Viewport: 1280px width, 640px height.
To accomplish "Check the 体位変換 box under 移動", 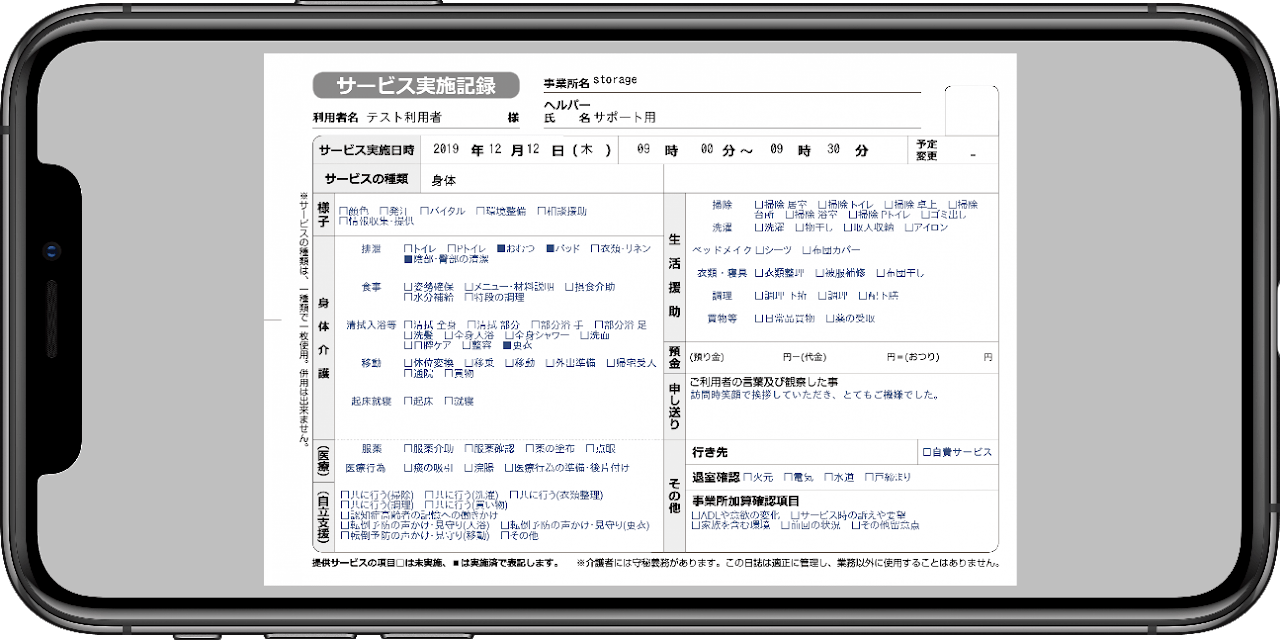I will [x=408, y=363].
